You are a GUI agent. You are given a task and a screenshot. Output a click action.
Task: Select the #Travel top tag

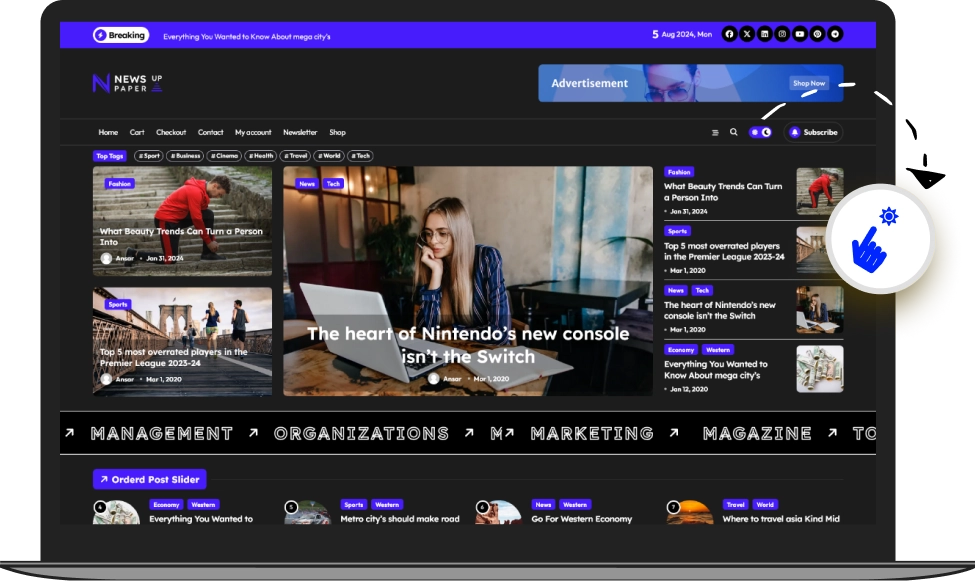(295, 156)
